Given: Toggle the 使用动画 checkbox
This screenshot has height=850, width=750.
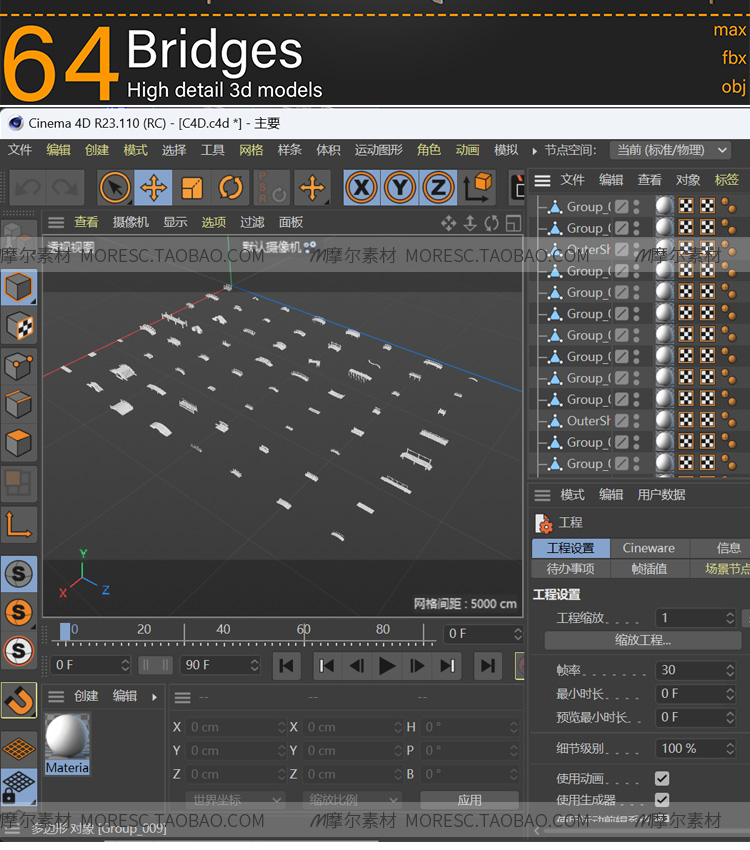Looking at the screenshot, I should (x=662, y=778).
